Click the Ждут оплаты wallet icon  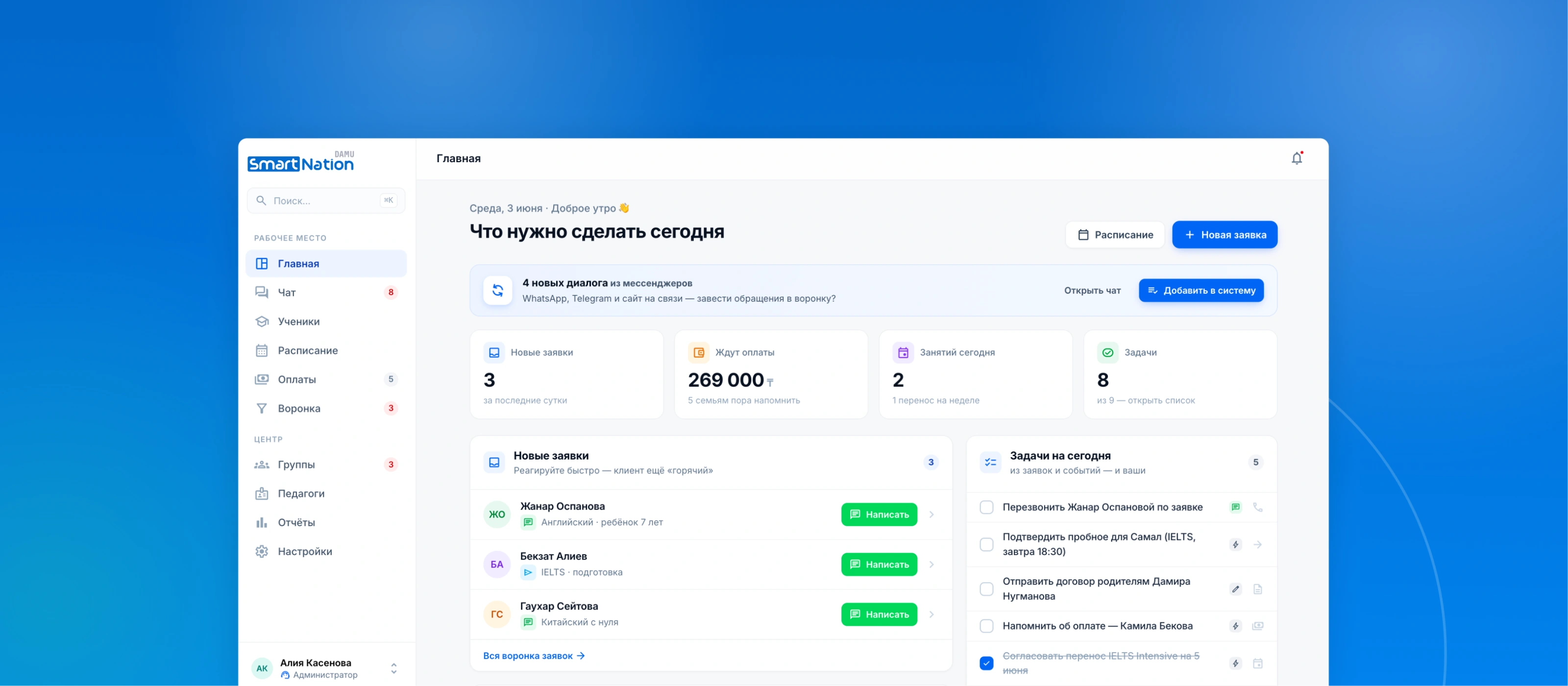[698, 352]
